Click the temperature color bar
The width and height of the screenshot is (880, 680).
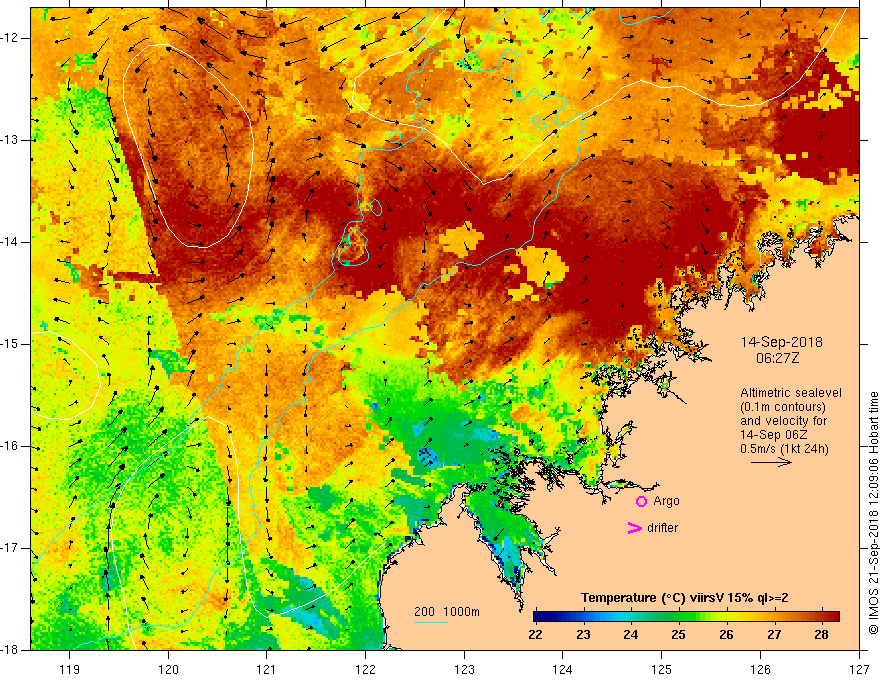point(686,617)
